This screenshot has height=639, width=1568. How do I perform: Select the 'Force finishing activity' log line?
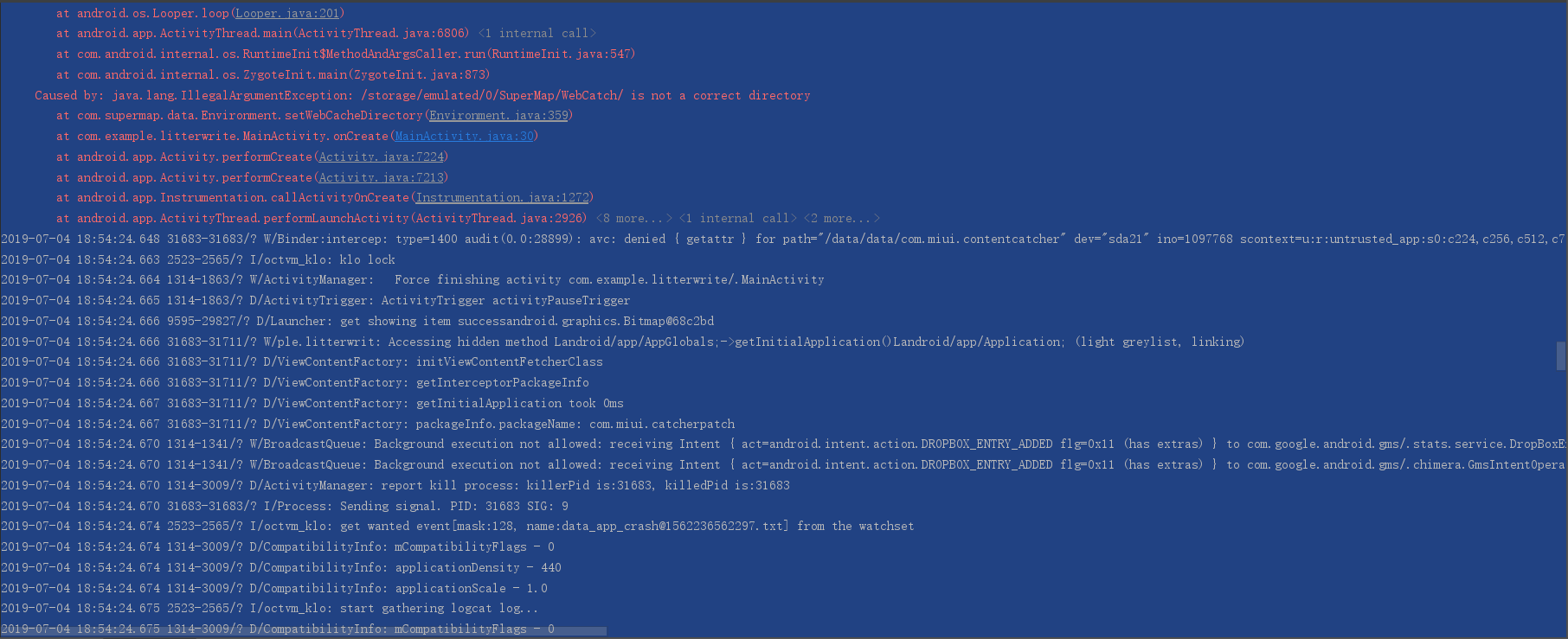pyautogui.click(x=413, y=279)
